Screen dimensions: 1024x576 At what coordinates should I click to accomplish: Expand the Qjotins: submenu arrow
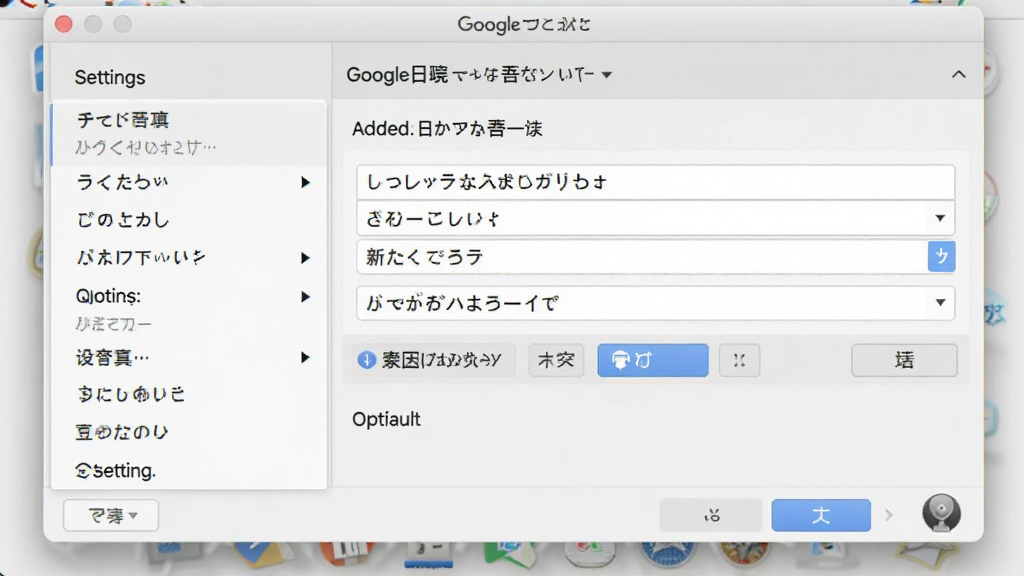[x=305, y=296]
